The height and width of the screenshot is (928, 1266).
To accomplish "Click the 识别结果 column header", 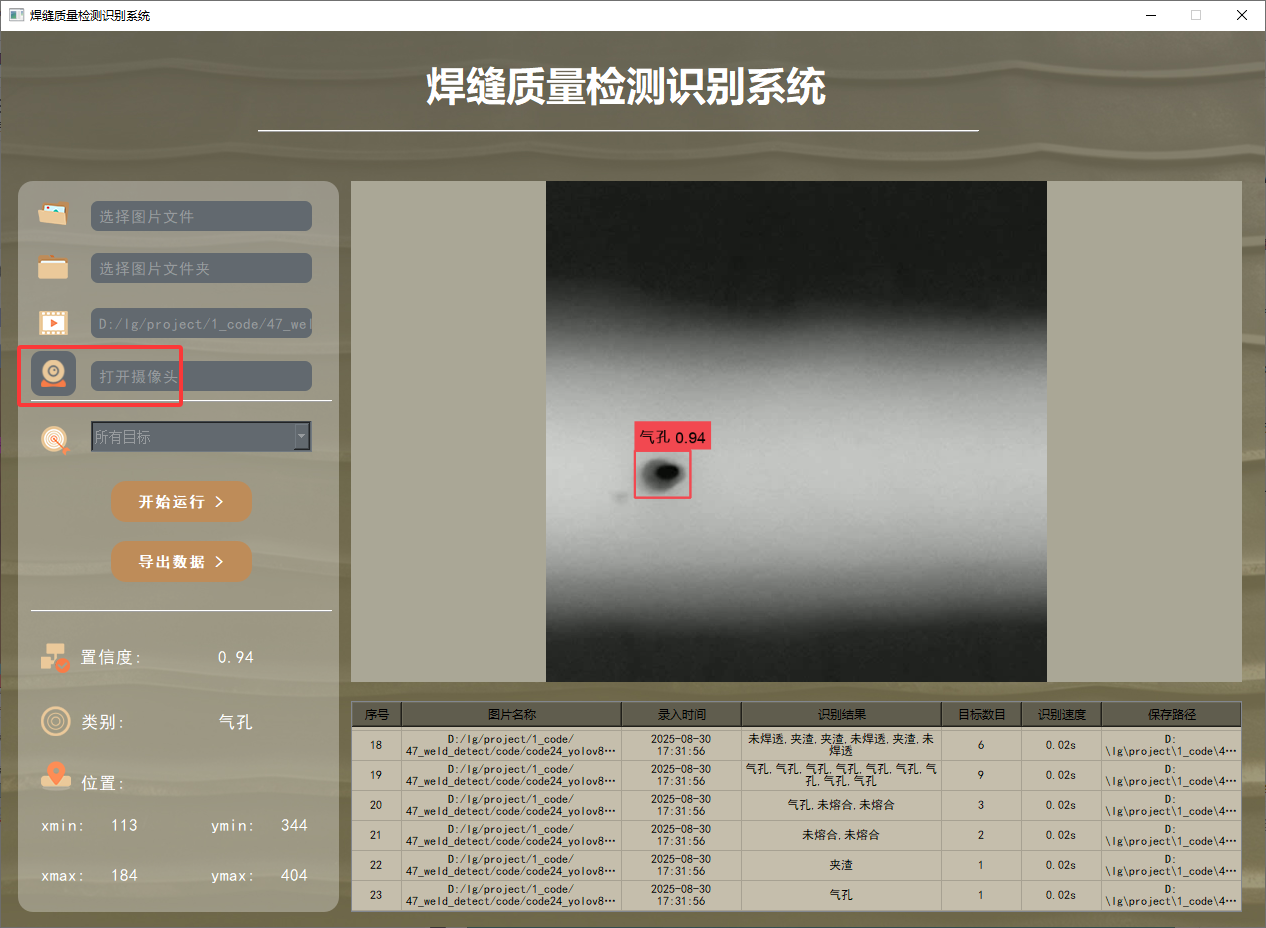I will coord(841,714).
